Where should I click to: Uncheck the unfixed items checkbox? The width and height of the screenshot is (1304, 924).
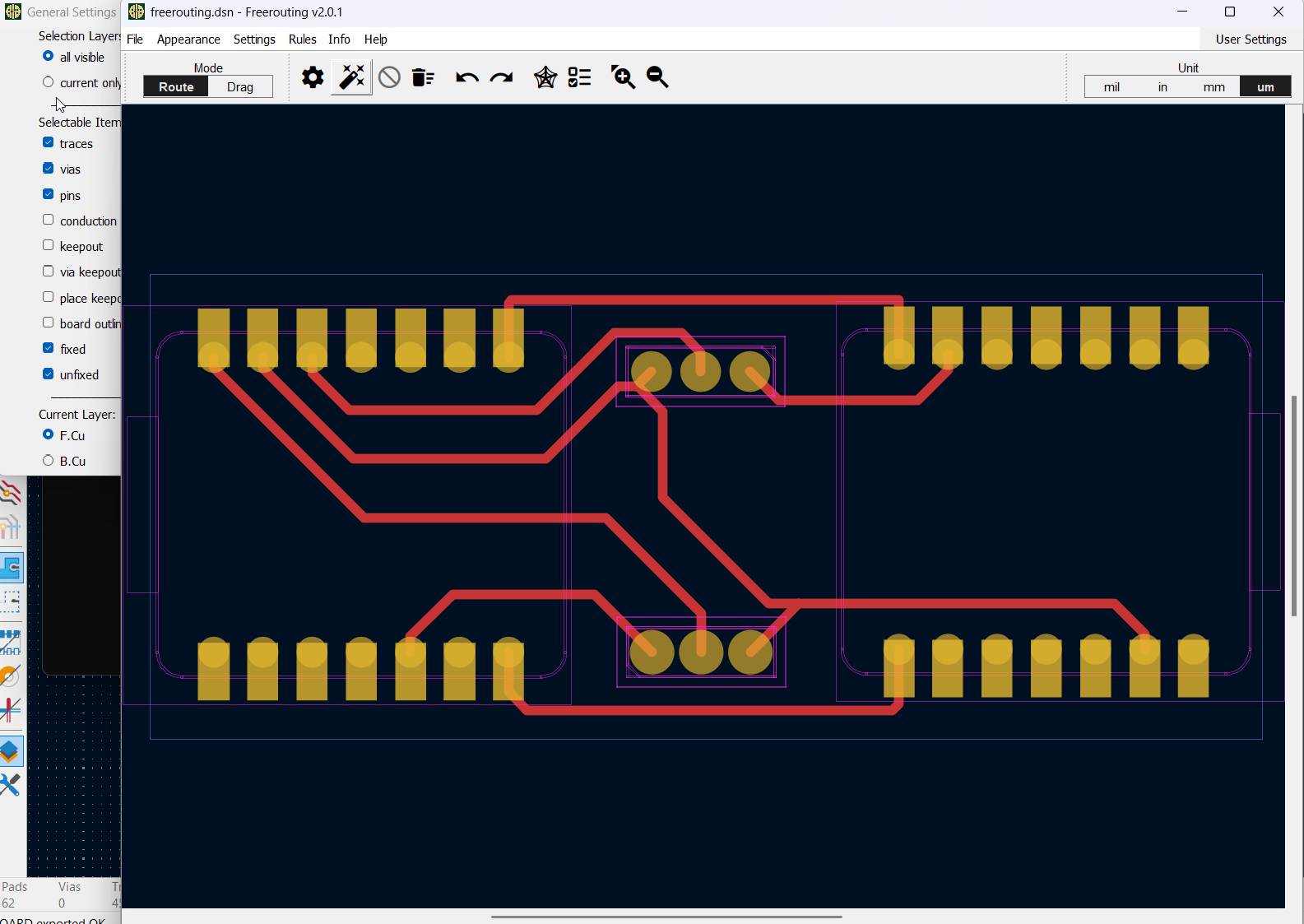(48, 374)
